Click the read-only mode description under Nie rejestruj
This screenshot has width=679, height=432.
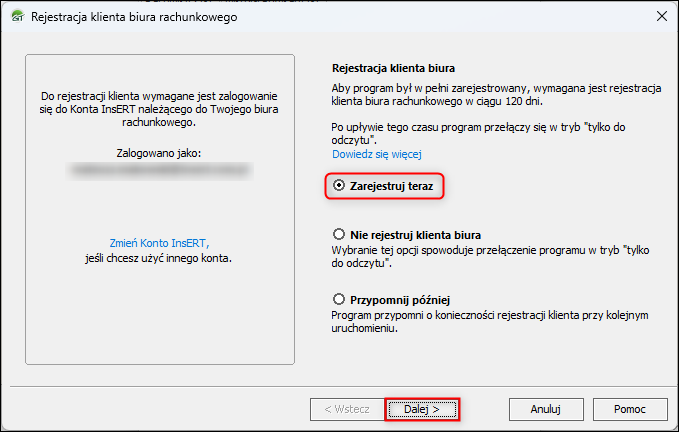(x=490, y=257)
